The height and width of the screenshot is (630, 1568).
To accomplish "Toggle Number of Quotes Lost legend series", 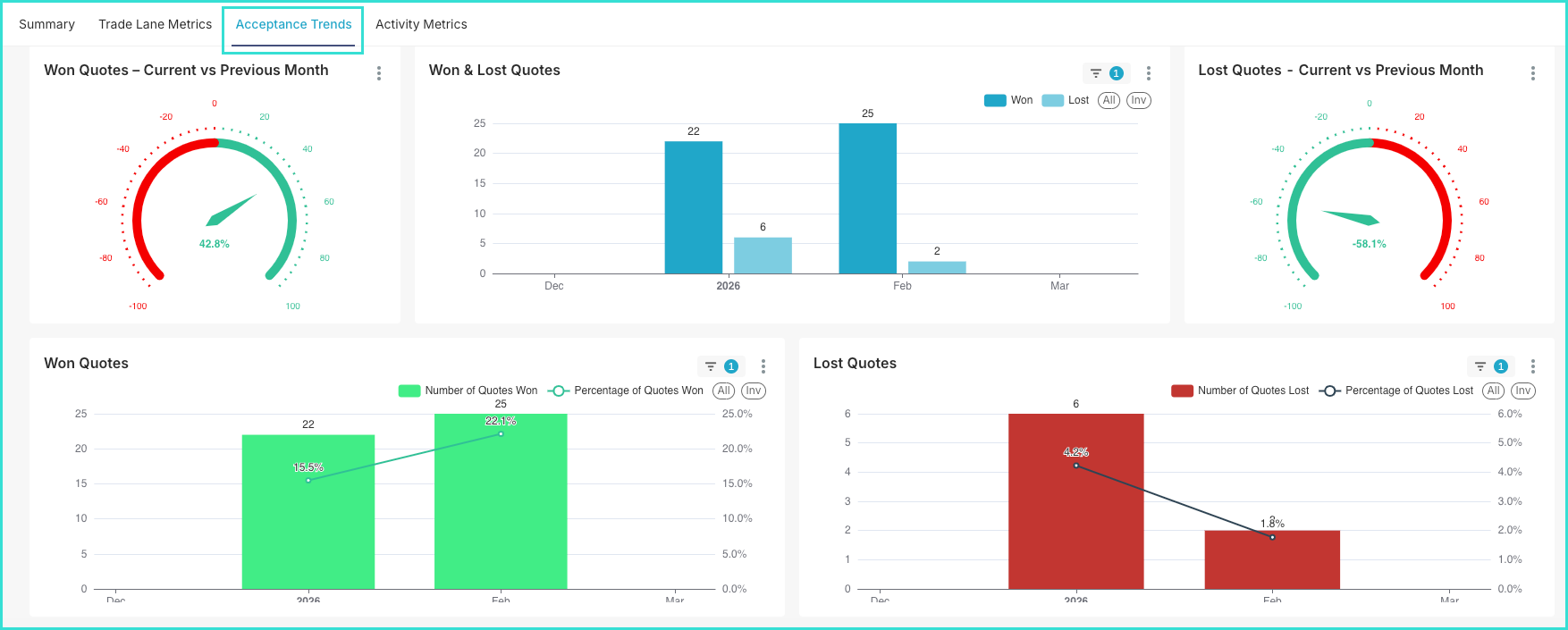I will (1240, 391).
